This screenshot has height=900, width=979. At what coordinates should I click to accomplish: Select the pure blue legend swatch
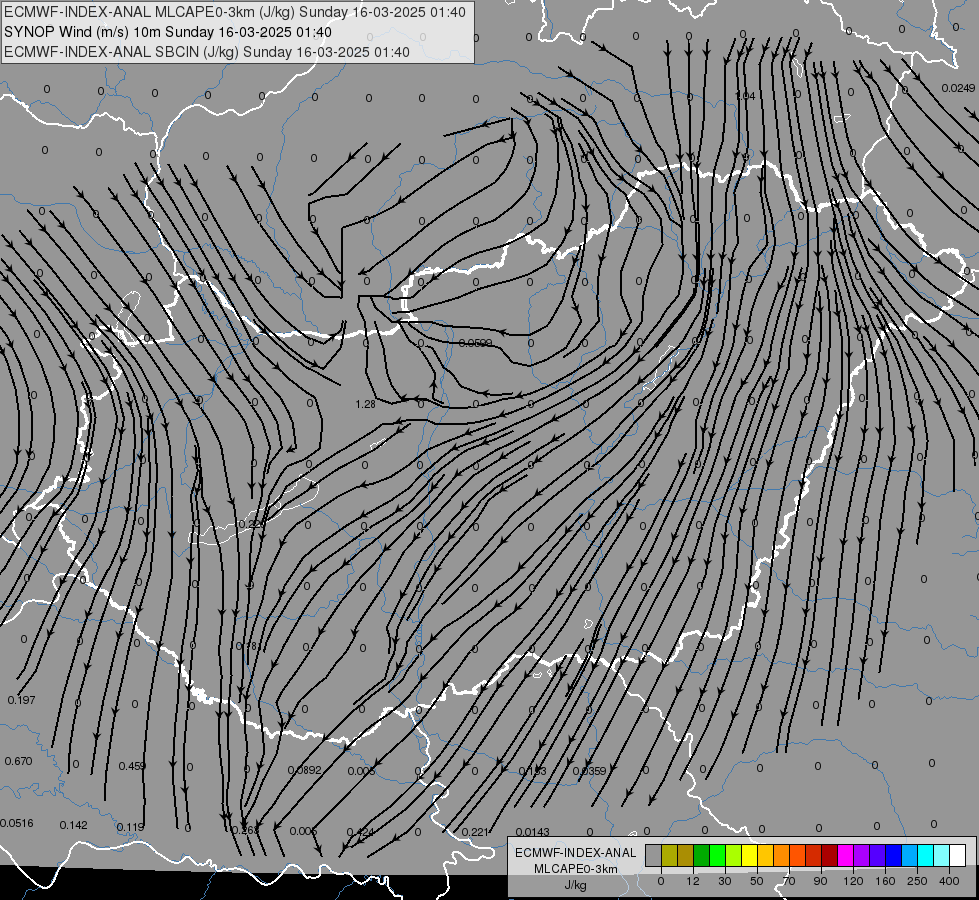coord(894,855)
